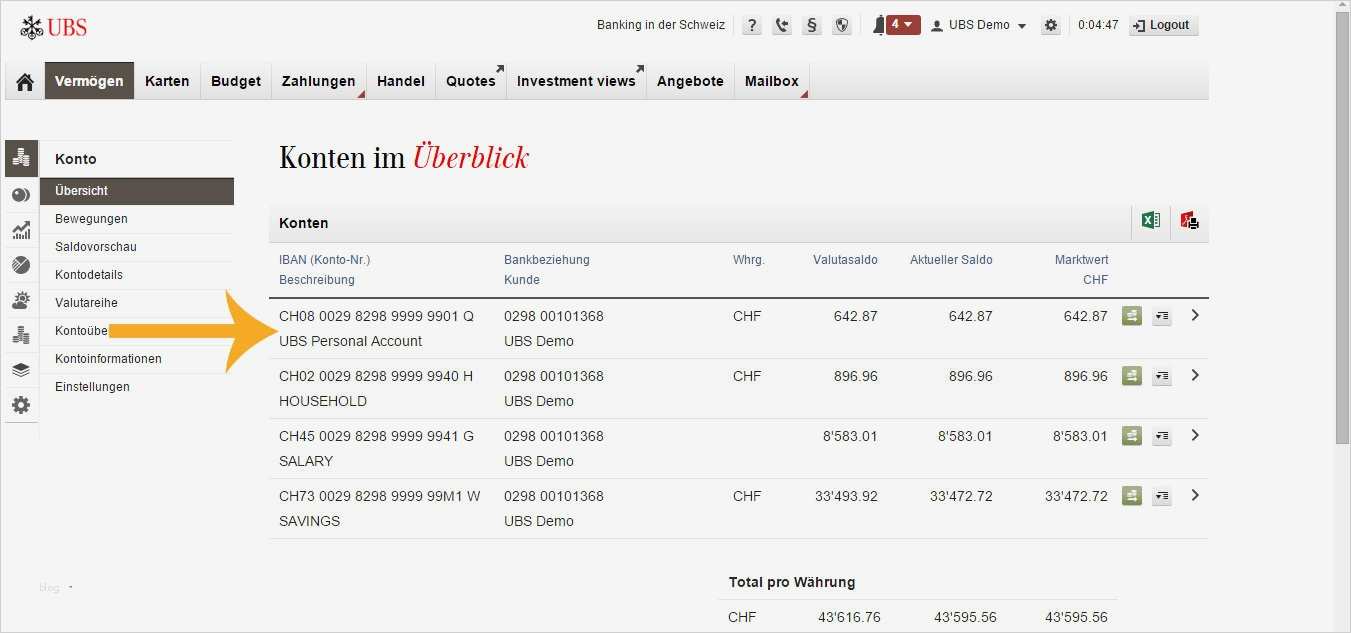Viewport: 1351px width, 633px height.
Task: Click the 0:04:47 session timer
Action: pos(1098,25)
